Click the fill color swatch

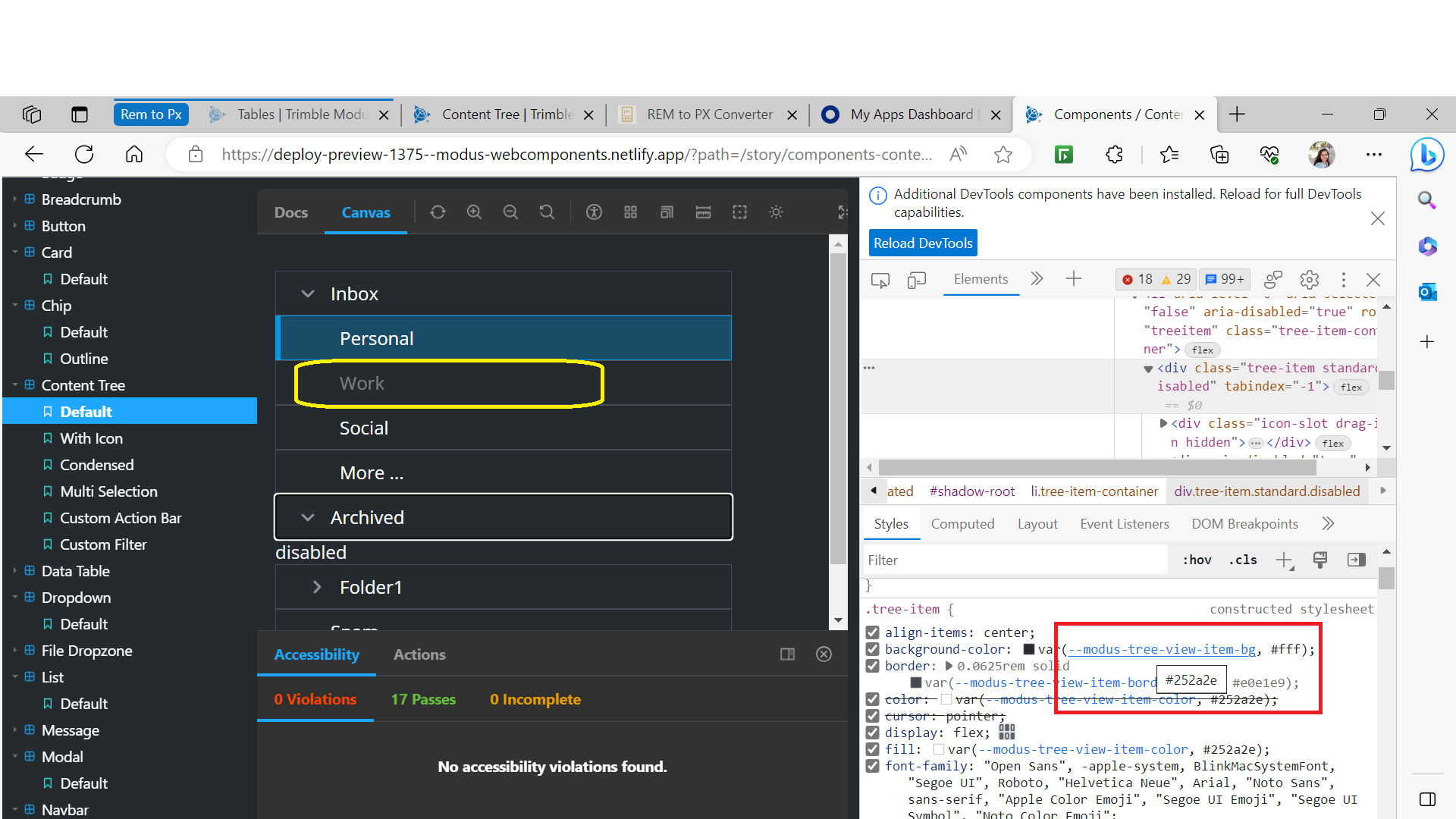pyautogui.click(x=940, y=749)
